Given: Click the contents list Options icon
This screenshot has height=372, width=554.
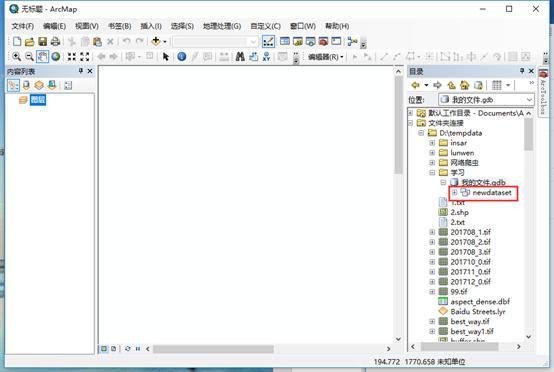Looking at the screenshot, I should point(68,85).
